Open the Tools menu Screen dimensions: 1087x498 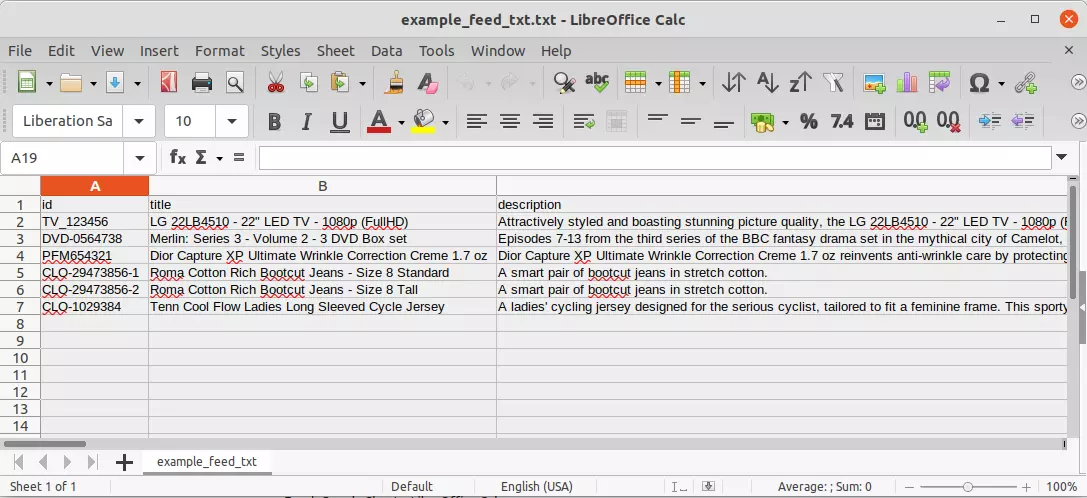click(x=437, y=51)
